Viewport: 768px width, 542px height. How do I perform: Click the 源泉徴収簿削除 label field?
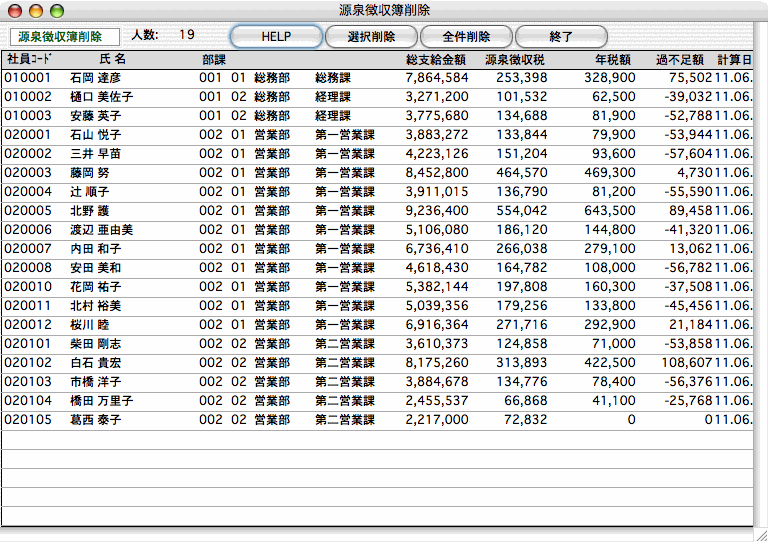pos(61,36)
